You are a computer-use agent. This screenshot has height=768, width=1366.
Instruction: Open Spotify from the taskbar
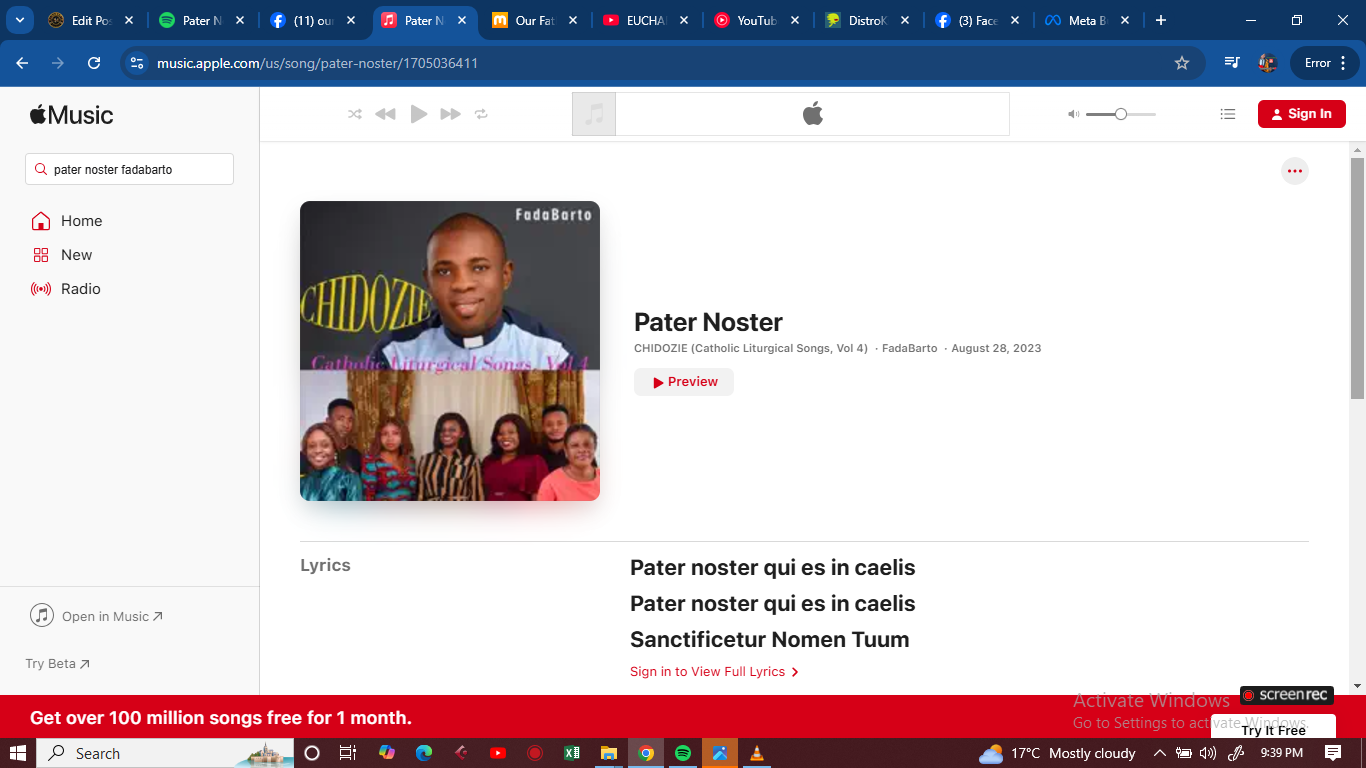click(x=683, y=753)
